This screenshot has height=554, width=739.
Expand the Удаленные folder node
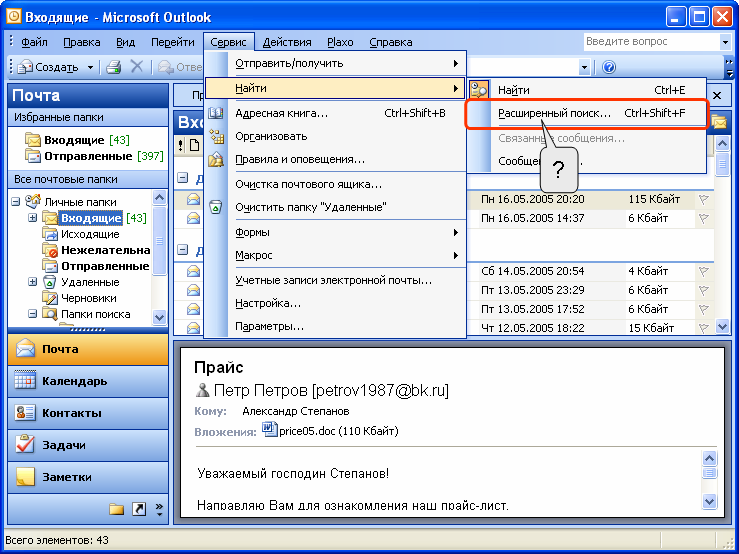[x=33, y=282]
